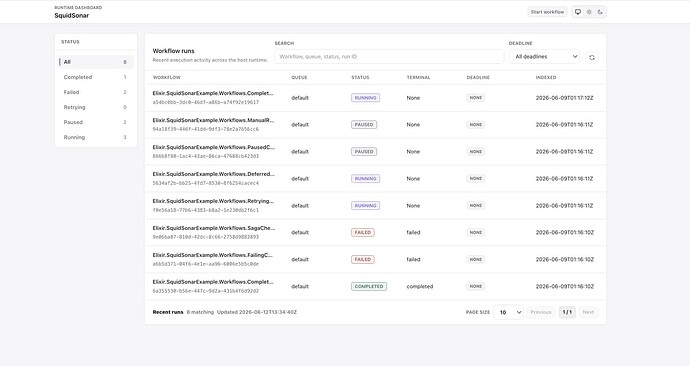
Task: Focus the workflow search input field
Action: 389,56
